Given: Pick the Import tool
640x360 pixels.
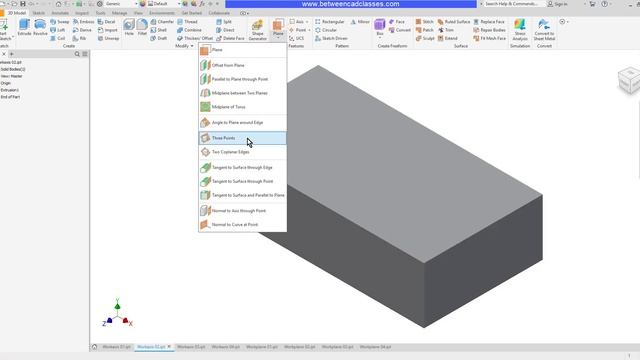Looking at the screenshot, I should 108,30.
